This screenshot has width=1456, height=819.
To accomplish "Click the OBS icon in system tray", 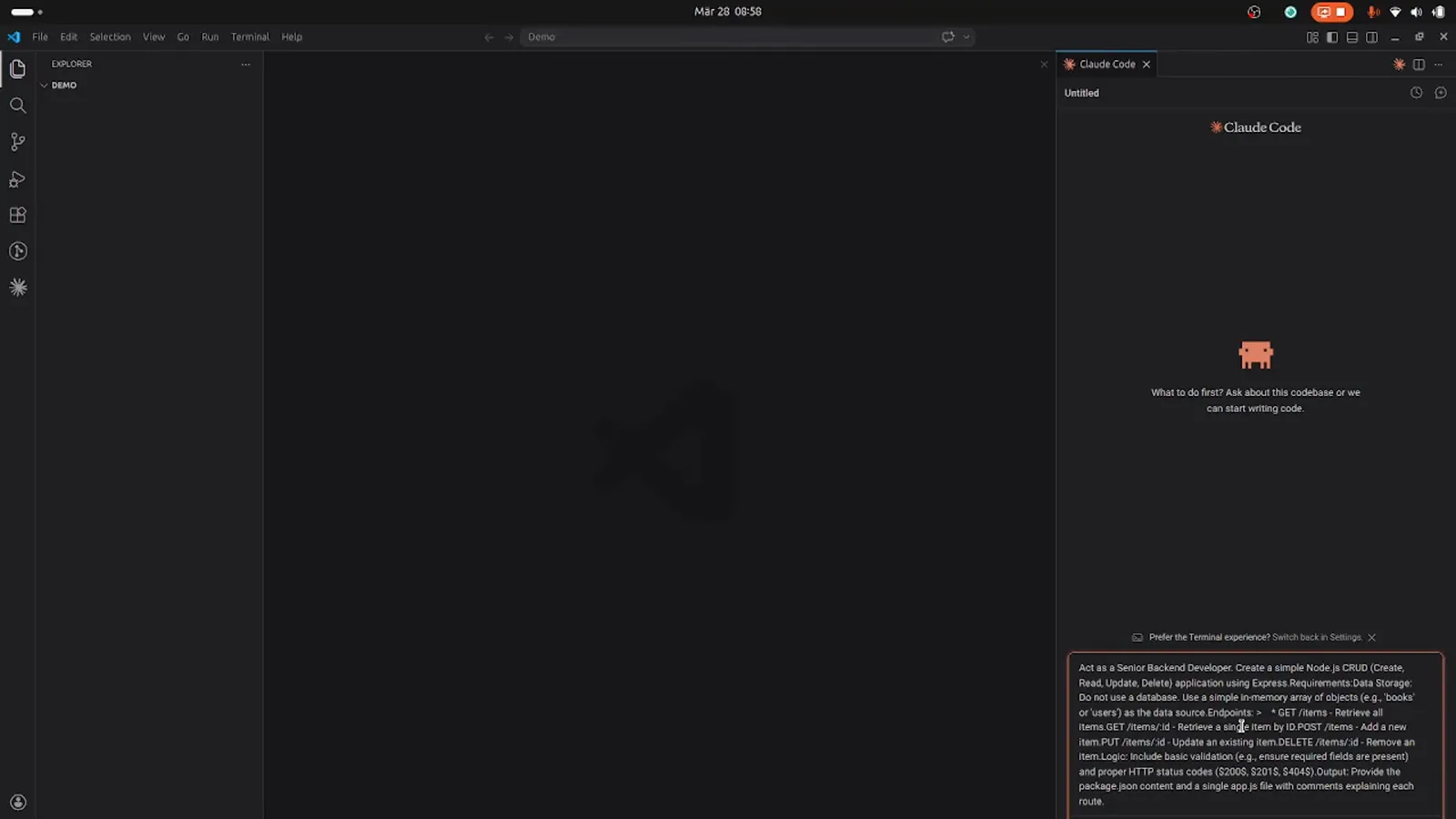I will pos(1254,12).
